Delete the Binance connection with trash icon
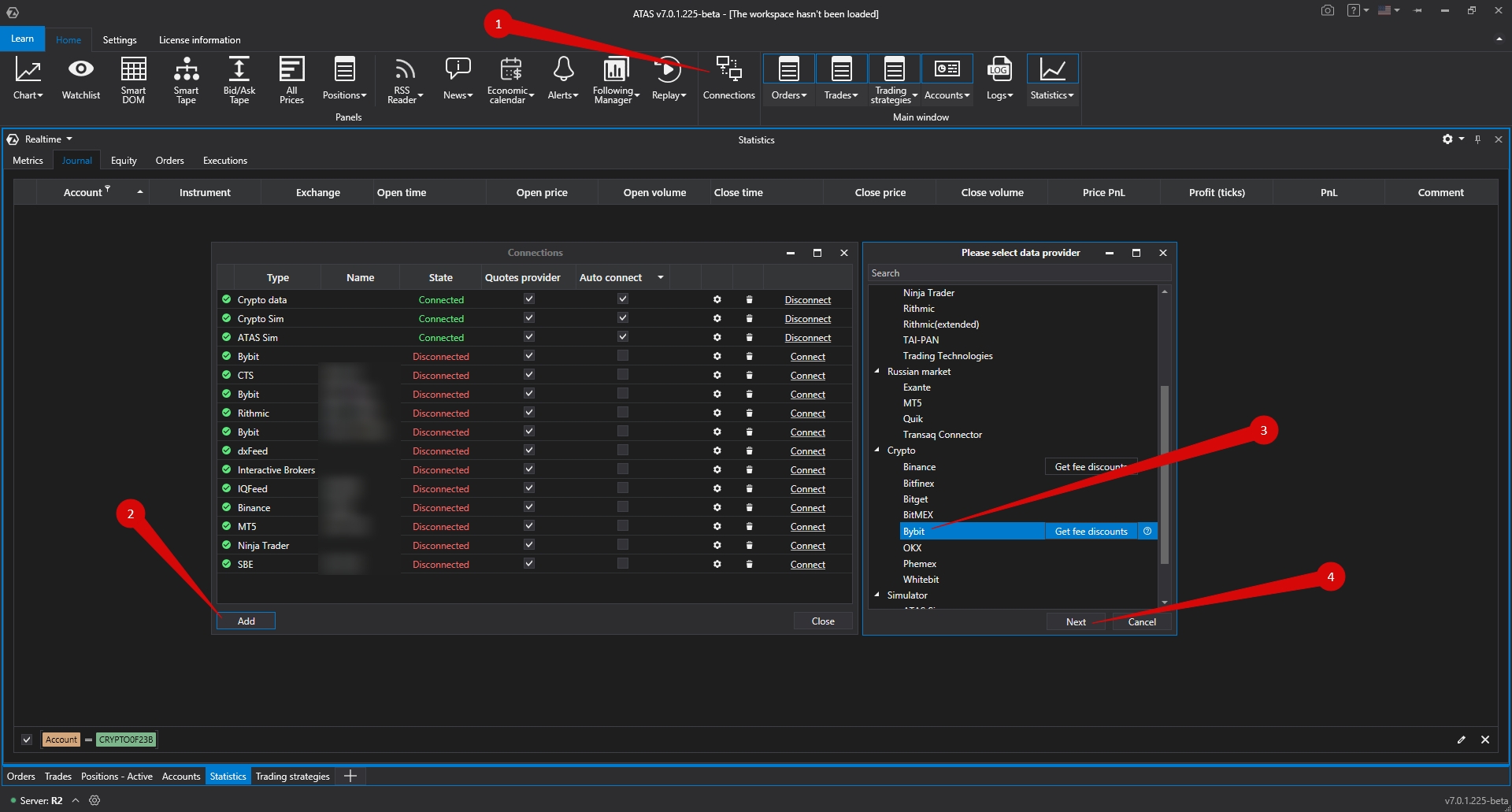Screen dimensions: 1512x812 (749, 508)
